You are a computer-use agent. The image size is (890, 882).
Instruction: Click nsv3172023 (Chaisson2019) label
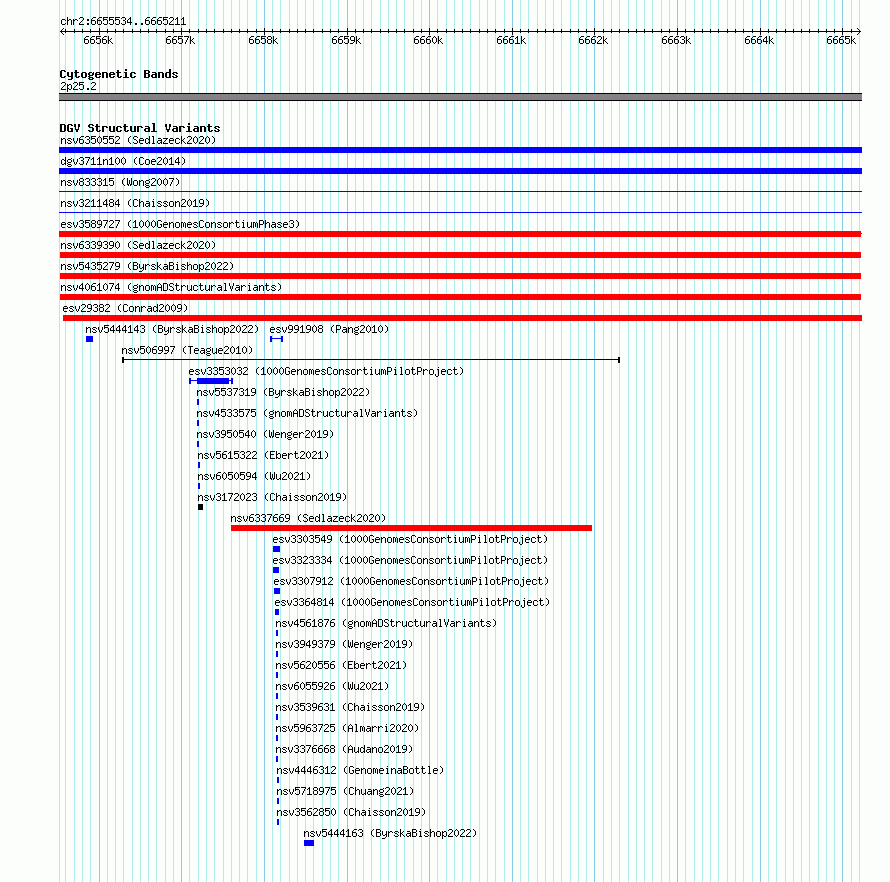[x=272, y=497]
